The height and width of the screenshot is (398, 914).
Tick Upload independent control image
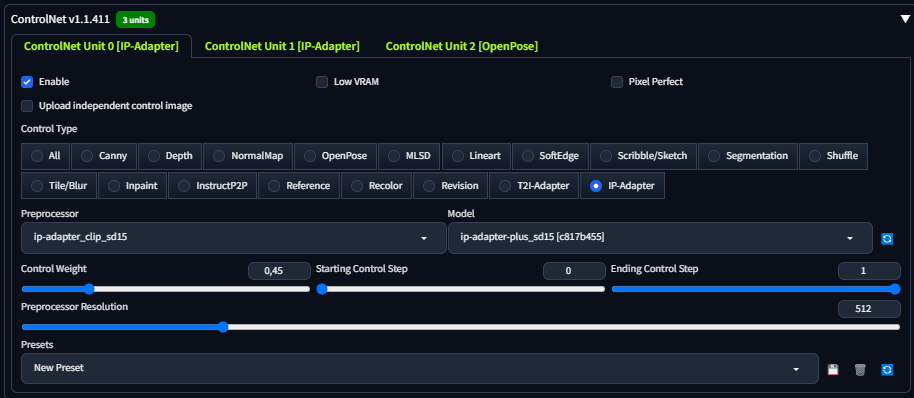(27, 105)
